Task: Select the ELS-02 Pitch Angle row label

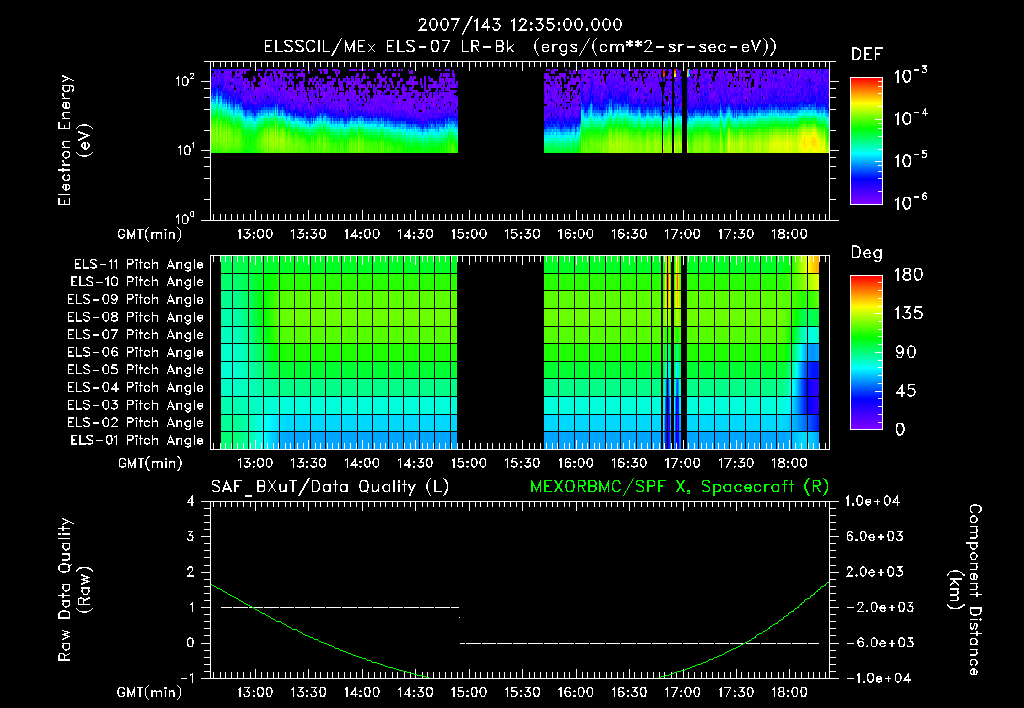Action: point(135,423)
